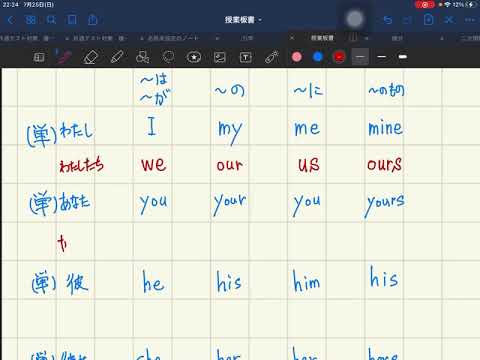Open the page thumbnails grid view
The height and width of the screenshot is (360, 480).
pyautogui.click(x=31, y=20)
